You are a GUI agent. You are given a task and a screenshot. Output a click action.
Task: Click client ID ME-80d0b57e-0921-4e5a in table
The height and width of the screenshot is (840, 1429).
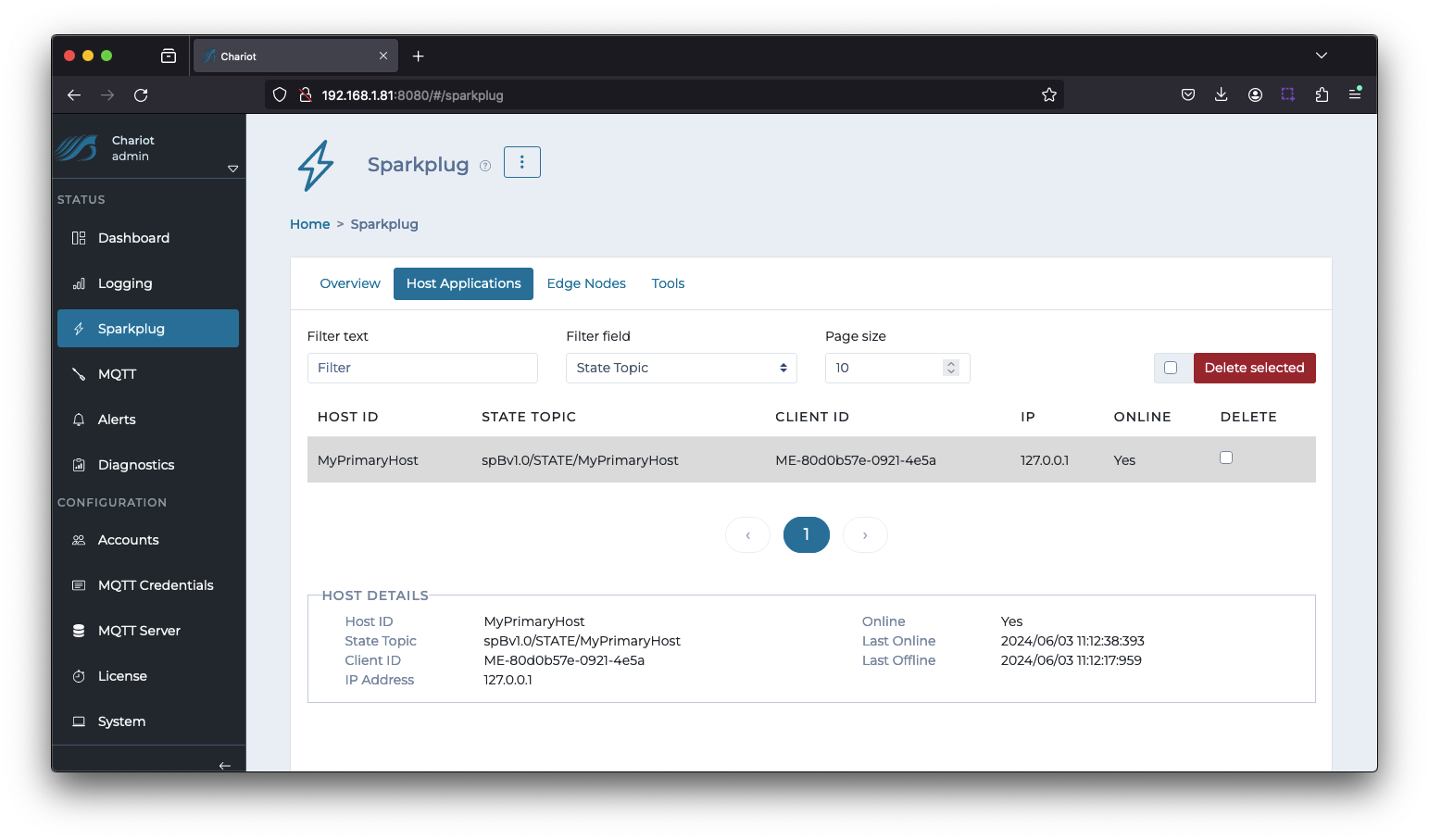856,460
